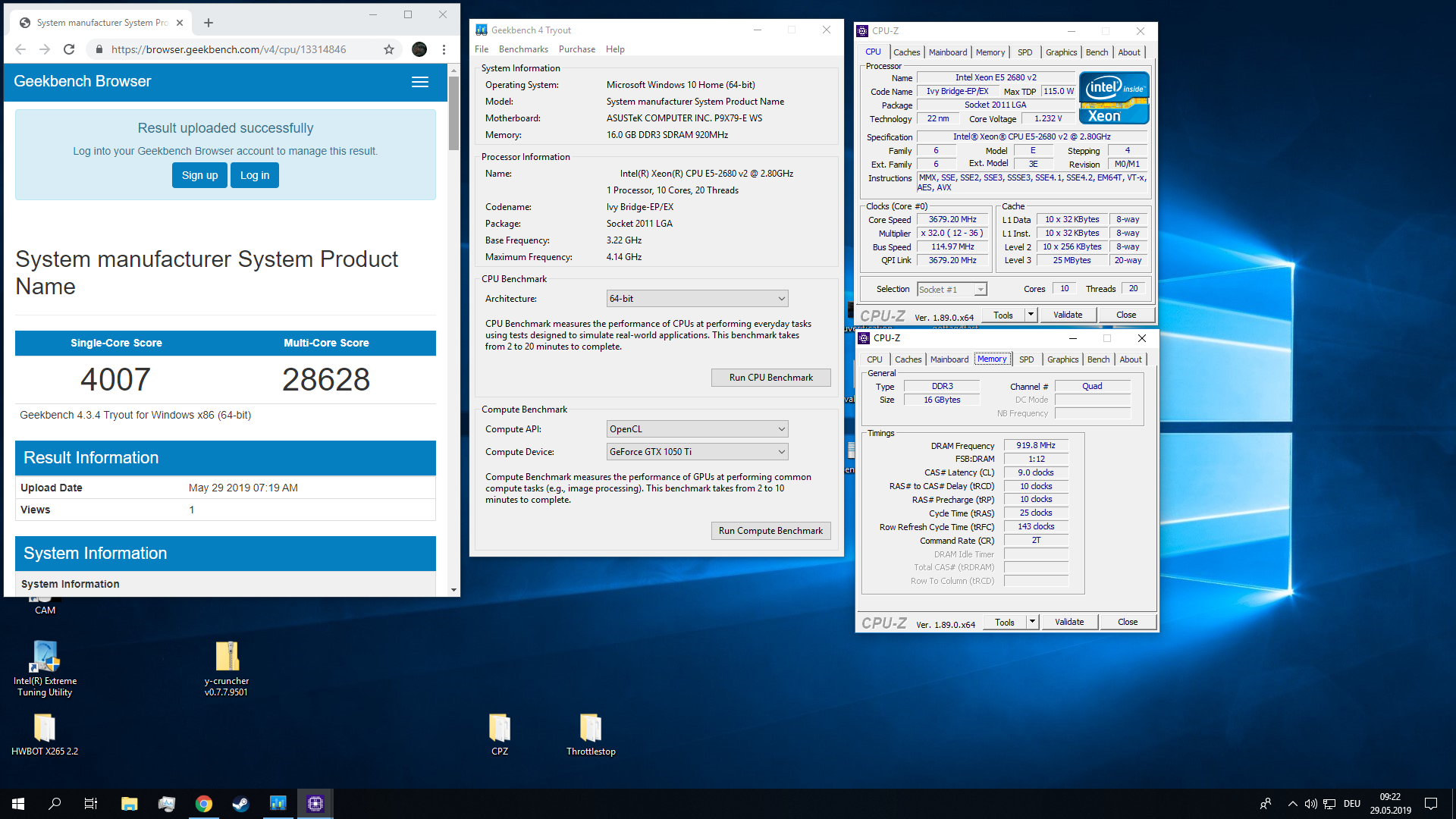Click the Multi-Core Score value 28628

pyautogui.click(x=326, y=379)
